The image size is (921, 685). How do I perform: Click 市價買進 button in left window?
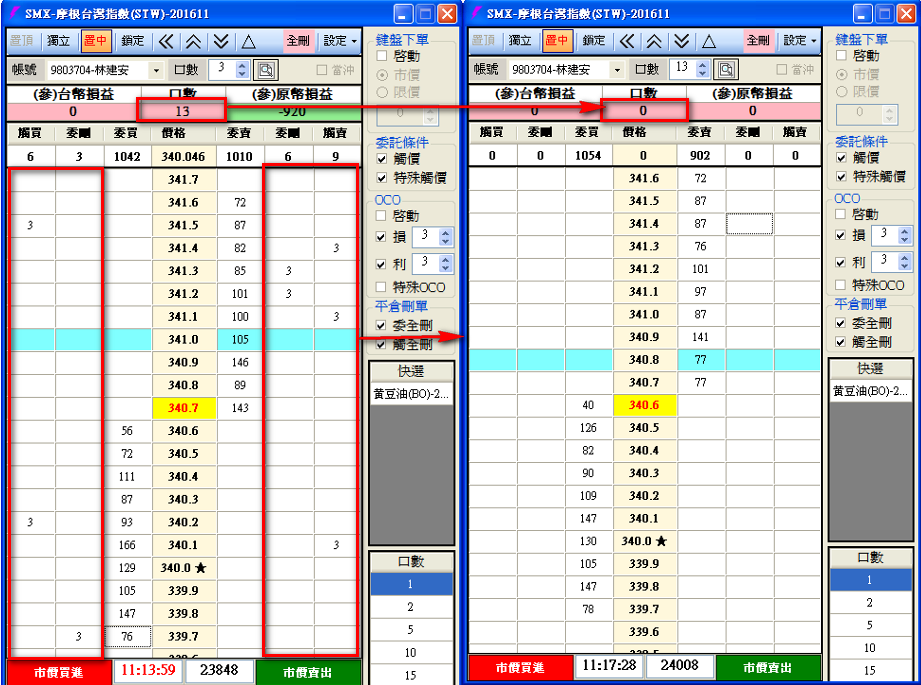pyautogui.click(x=59, y=672)
